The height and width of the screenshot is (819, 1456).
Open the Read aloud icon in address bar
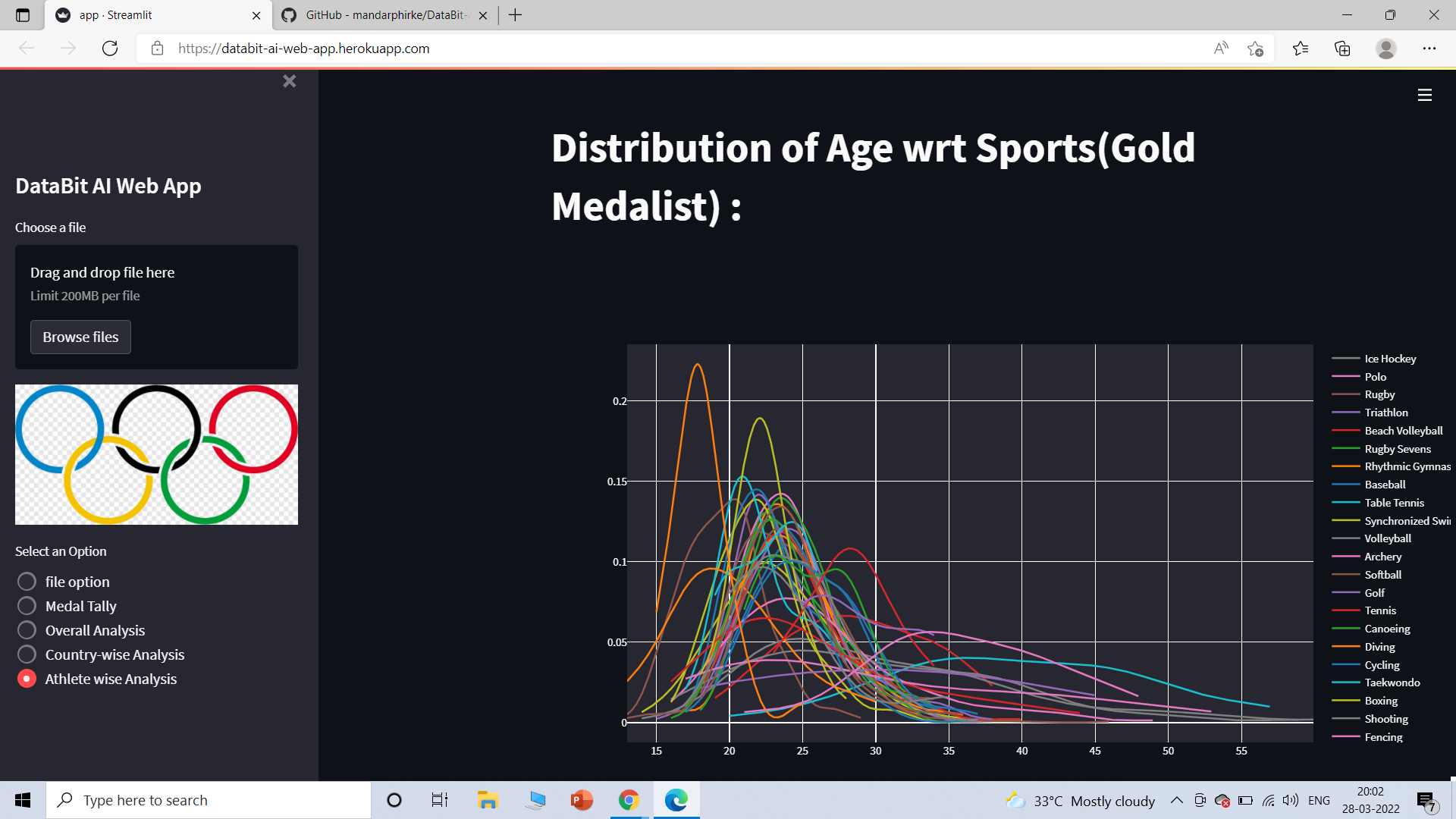click(1220, 49)
